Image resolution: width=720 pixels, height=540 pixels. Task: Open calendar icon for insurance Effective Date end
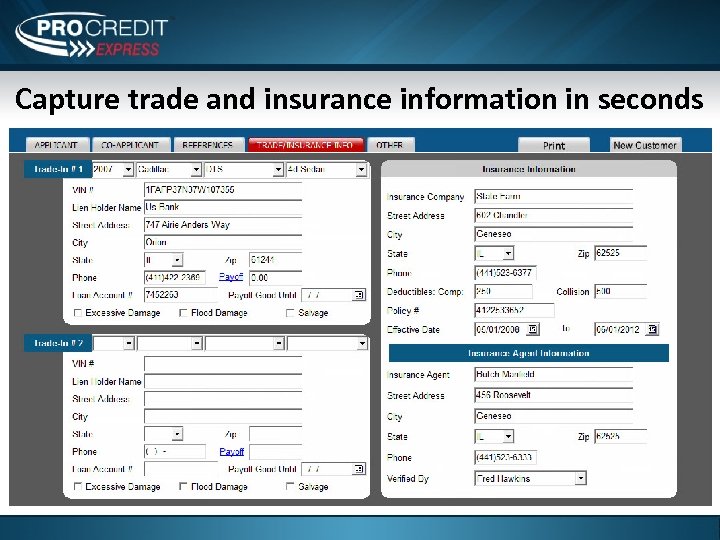(652, 329)
